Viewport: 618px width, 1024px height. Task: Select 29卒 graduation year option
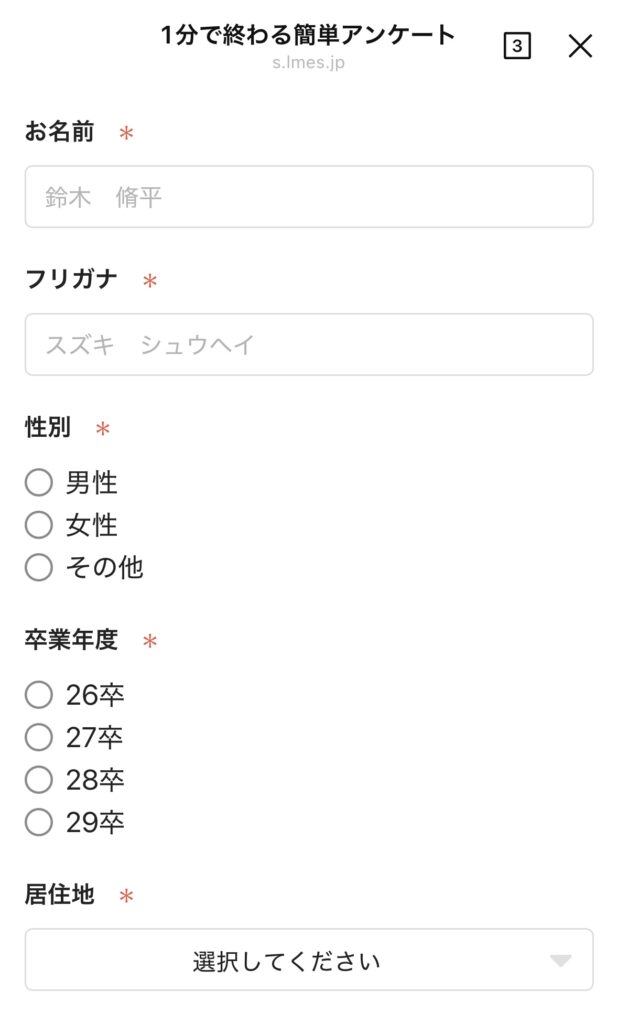coord(39,823)
